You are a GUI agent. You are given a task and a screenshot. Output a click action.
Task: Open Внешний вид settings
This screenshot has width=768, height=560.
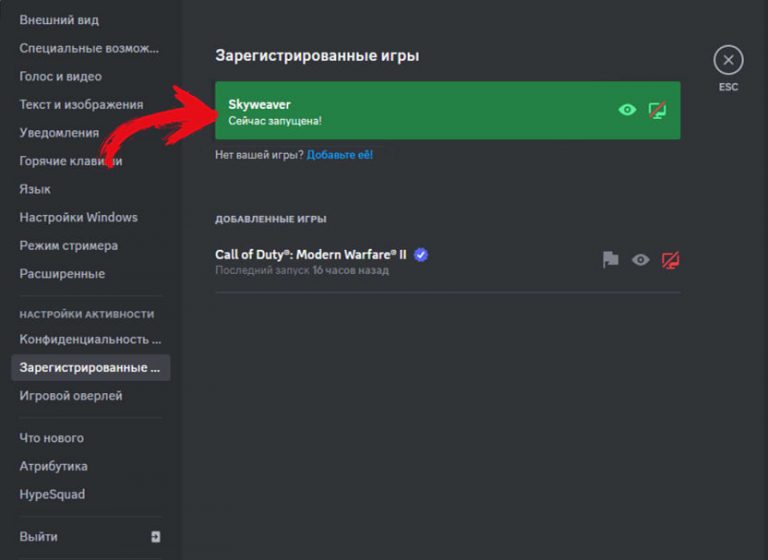point(59,20)
